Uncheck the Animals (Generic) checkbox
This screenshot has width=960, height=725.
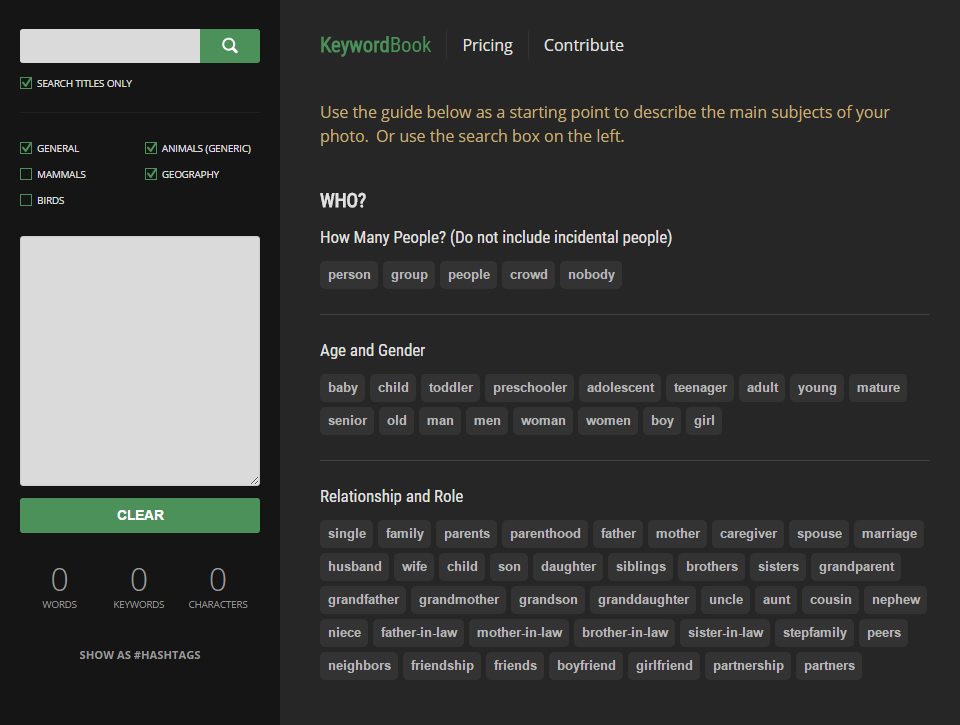click(x=151, y=148)
